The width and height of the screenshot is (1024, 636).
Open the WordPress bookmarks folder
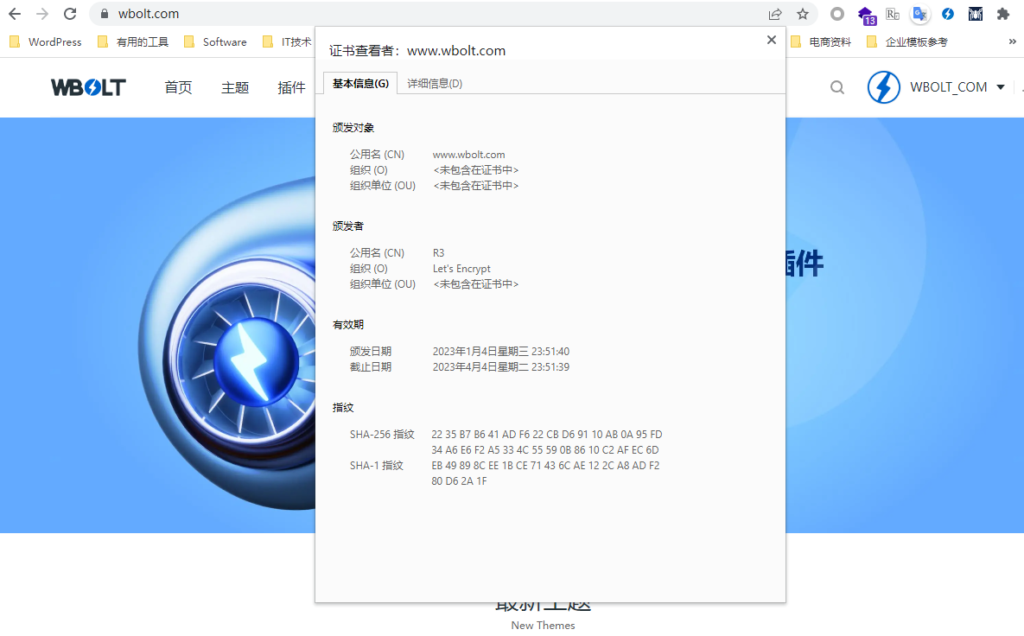[x=46, y=42]
